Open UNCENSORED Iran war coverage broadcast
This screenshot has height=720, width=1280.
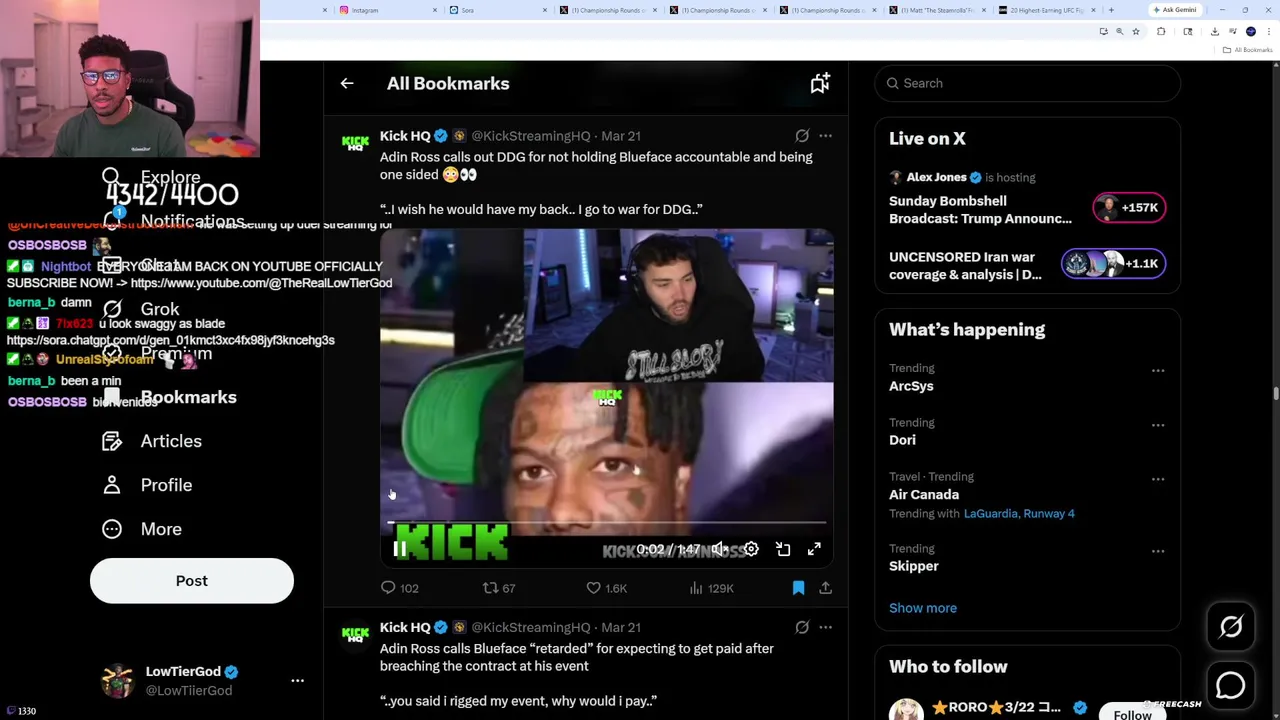tap(965, 265)
